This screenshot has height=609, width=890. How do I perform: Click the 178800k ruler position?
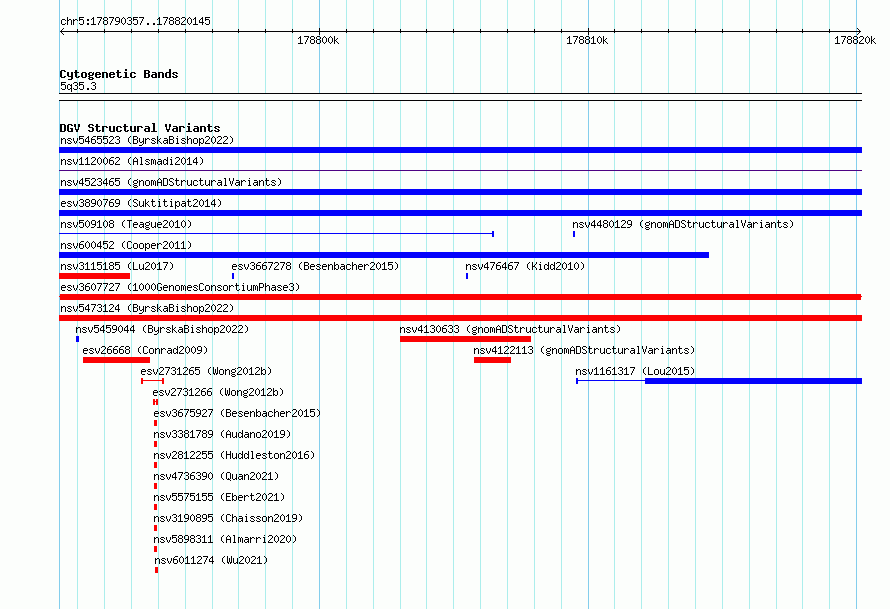[x=318, y=40]
